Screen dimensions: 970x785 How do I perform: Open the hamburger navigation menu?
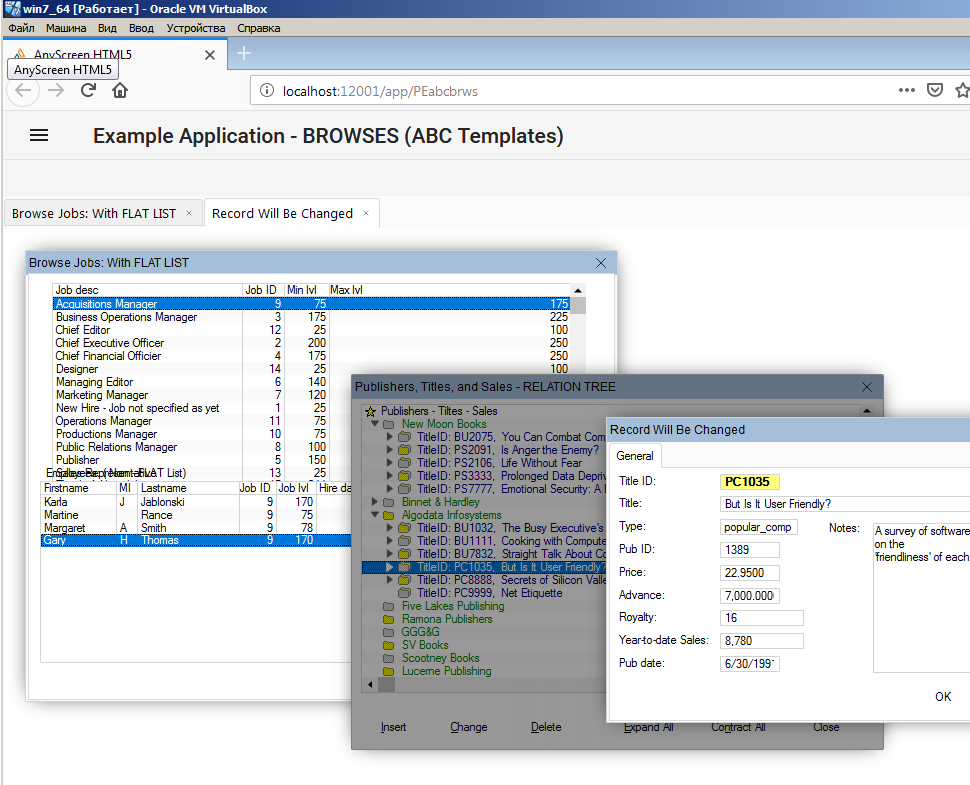[x=39, y=136]
